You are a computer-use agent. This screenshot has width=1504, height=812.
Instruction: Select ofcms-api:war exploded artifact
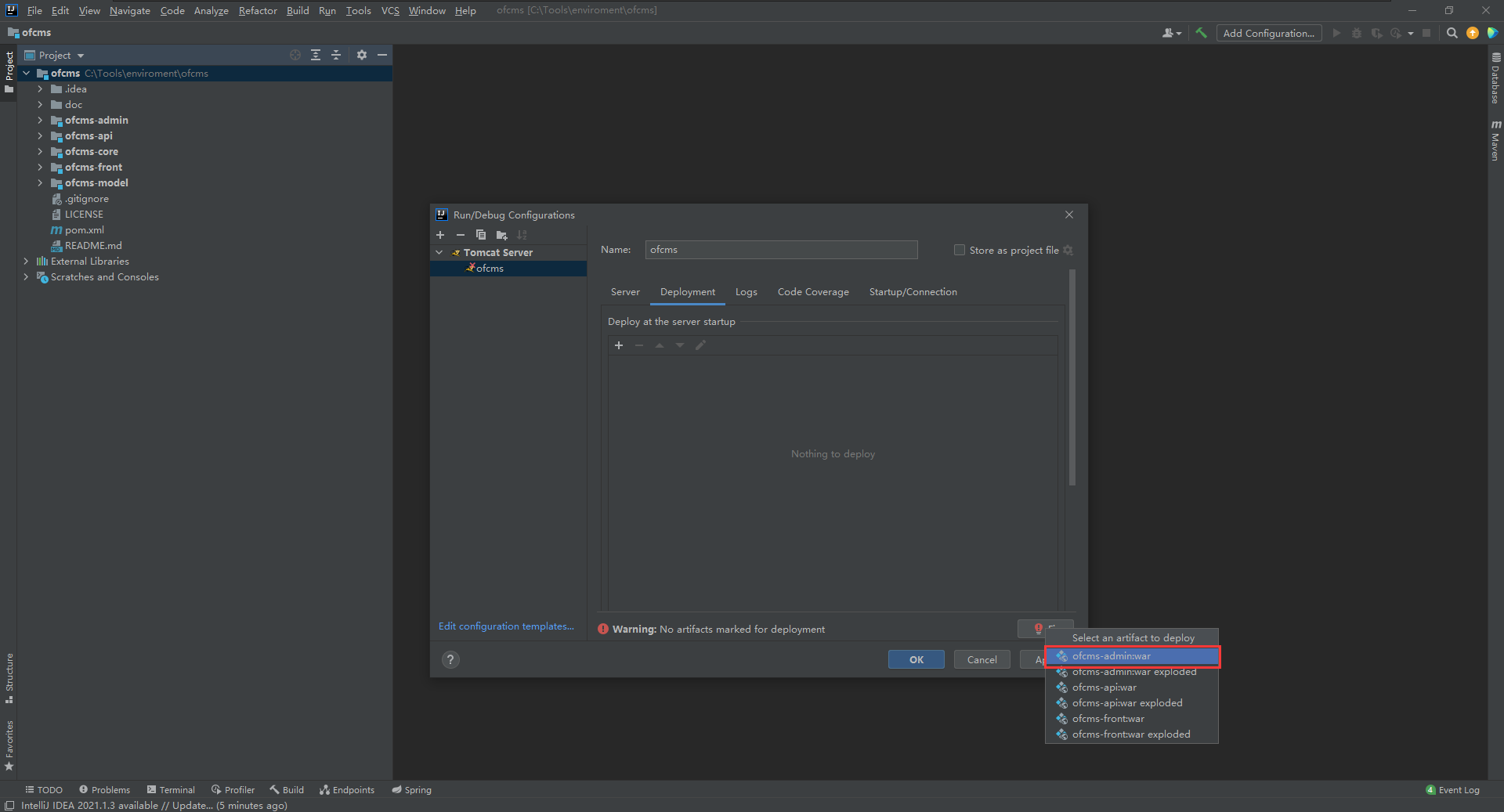(x=1133, y=703)
